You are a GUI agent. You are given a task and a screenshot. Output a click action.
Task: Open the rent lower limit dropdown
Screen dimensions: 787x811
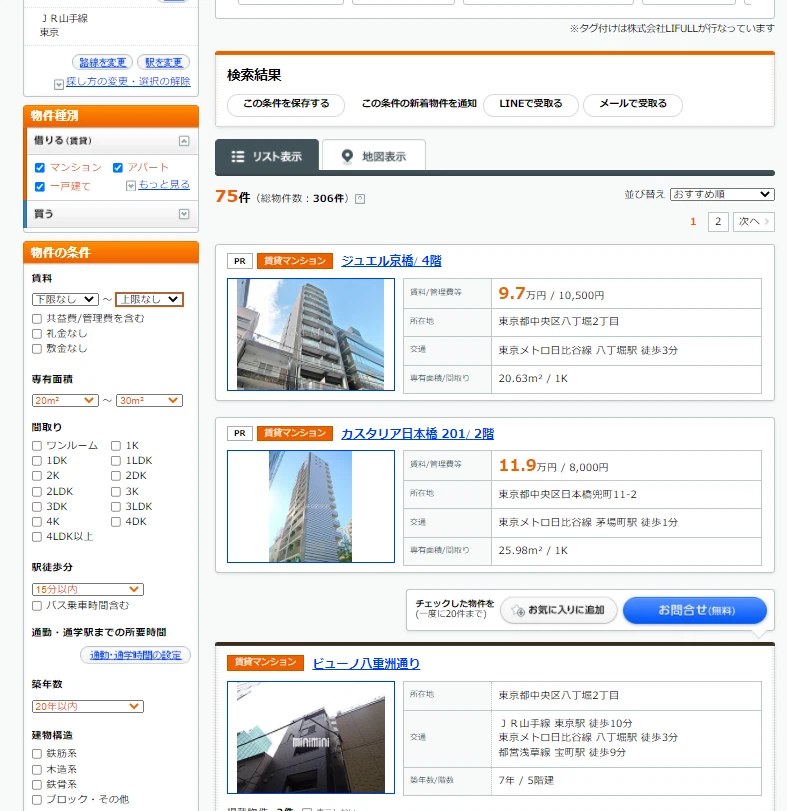65,299
